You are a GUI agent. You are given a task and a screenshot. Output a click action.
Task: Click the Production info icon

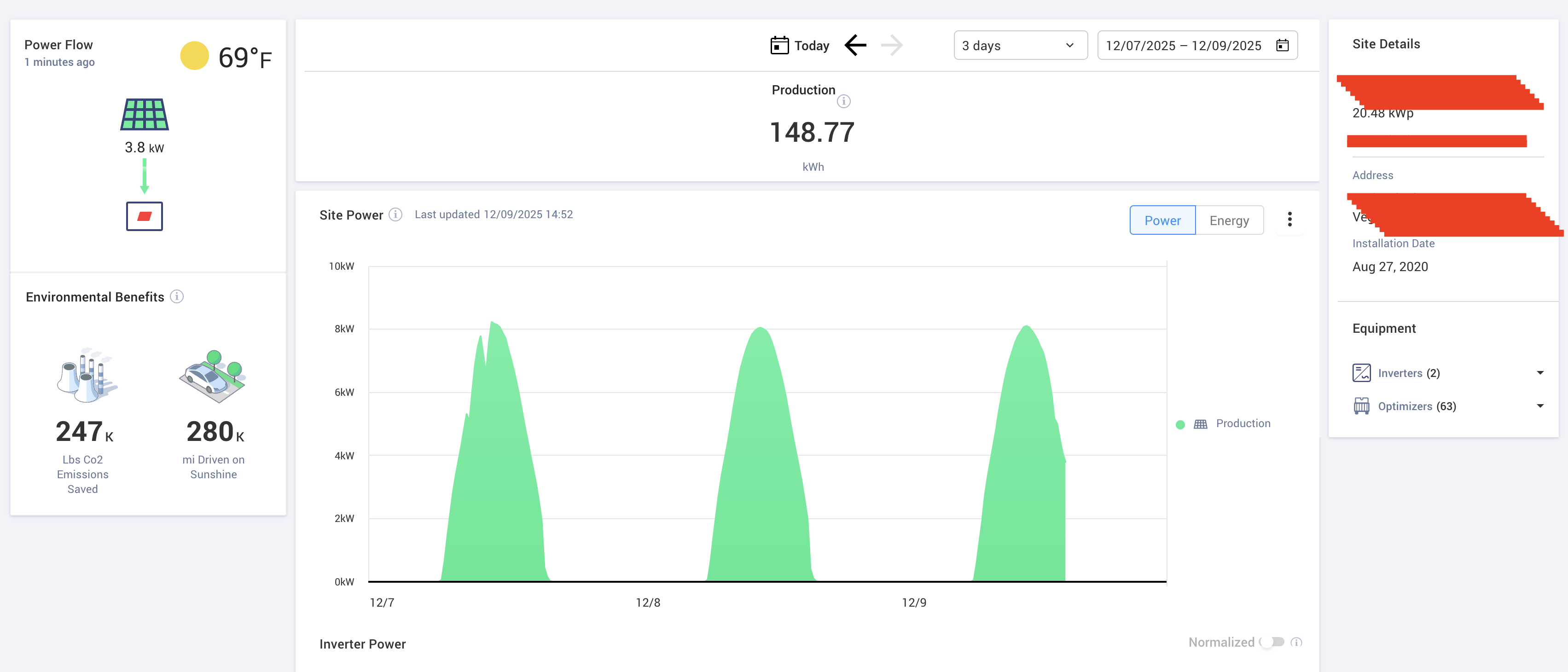coord(843,101)
